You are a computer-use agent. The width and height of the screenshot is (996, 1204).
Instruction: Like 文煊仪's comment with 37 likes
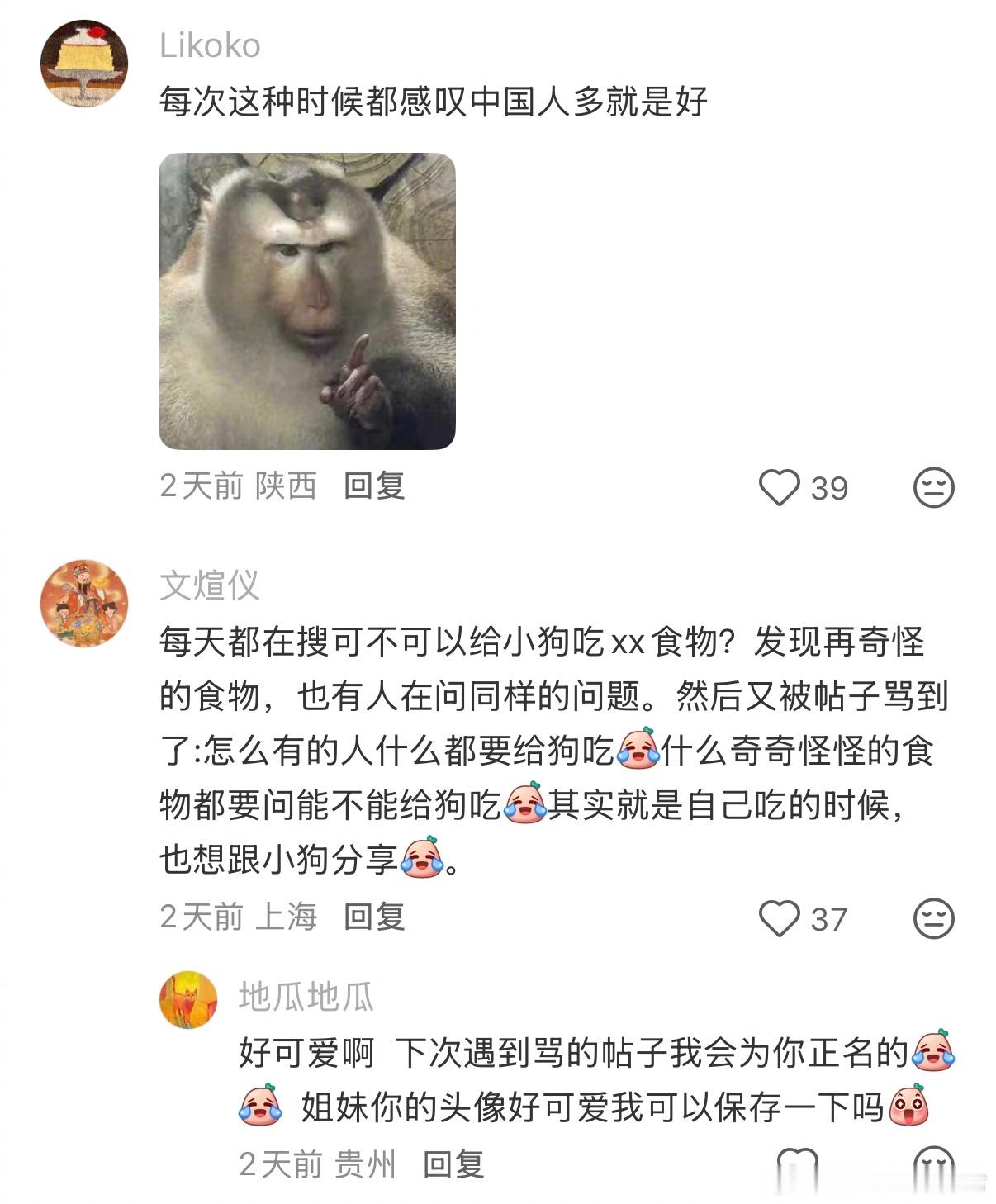779,918
